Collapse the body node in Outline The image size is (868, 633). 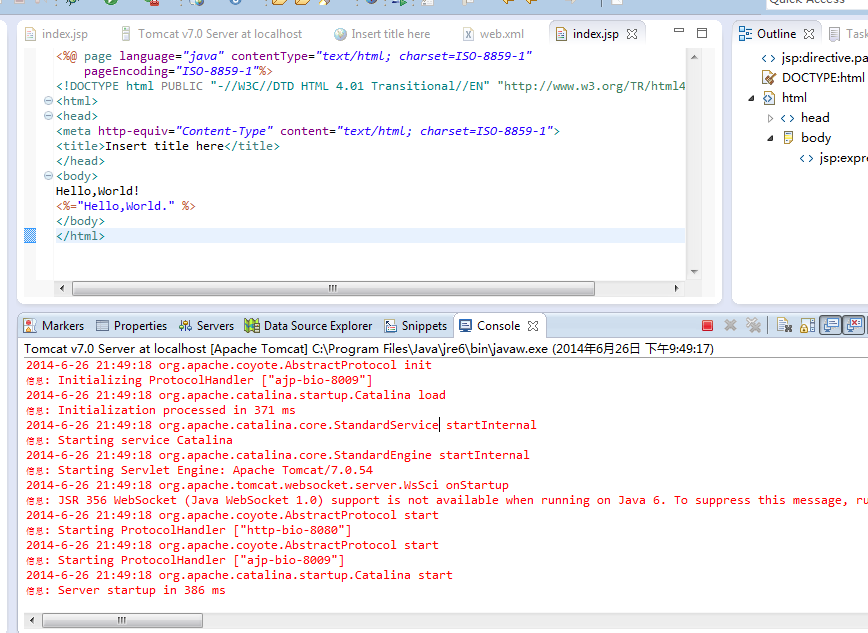(770, 138)
